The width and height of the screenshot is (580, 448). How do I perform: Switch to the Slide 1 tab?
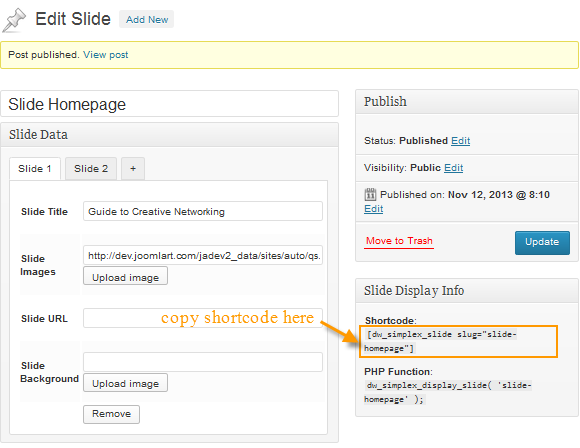pos(35,169)
